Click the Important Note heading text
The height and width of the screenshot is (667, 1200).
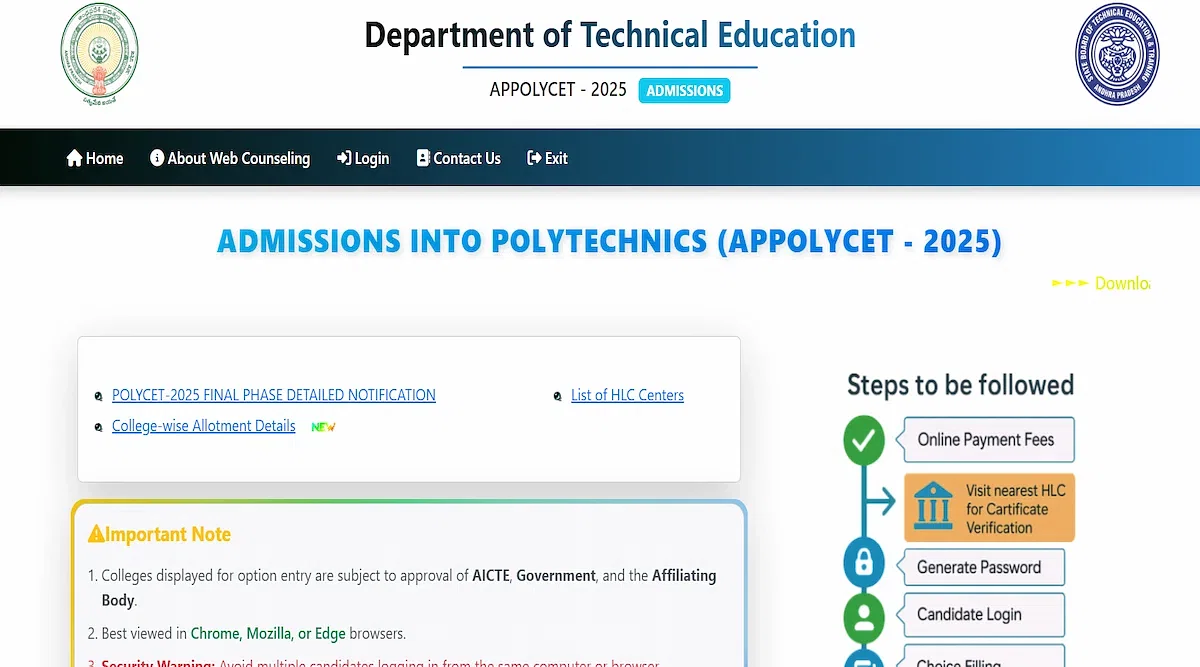[x=169, y=534]
